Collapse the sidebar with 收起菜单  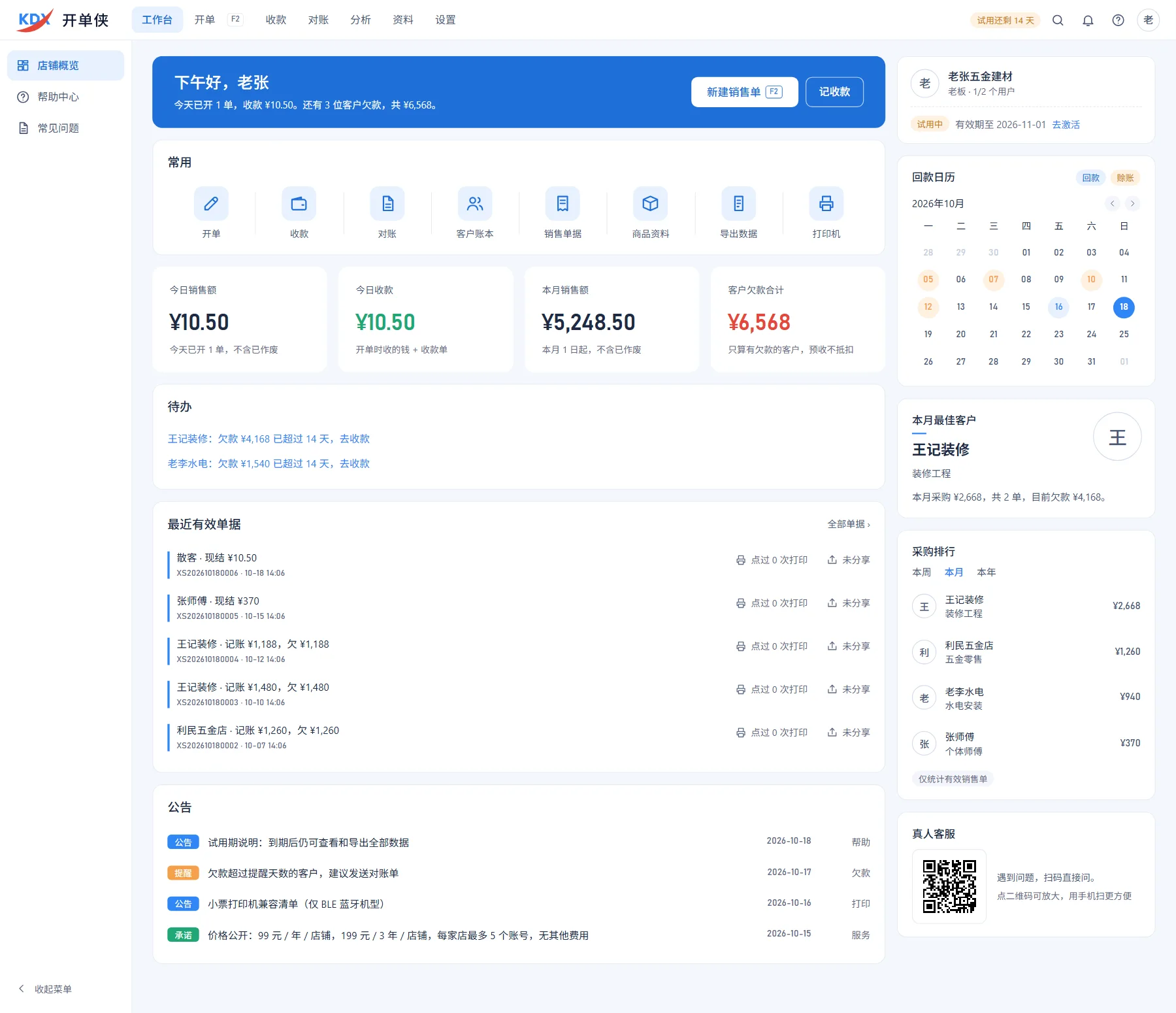point(45,989)
